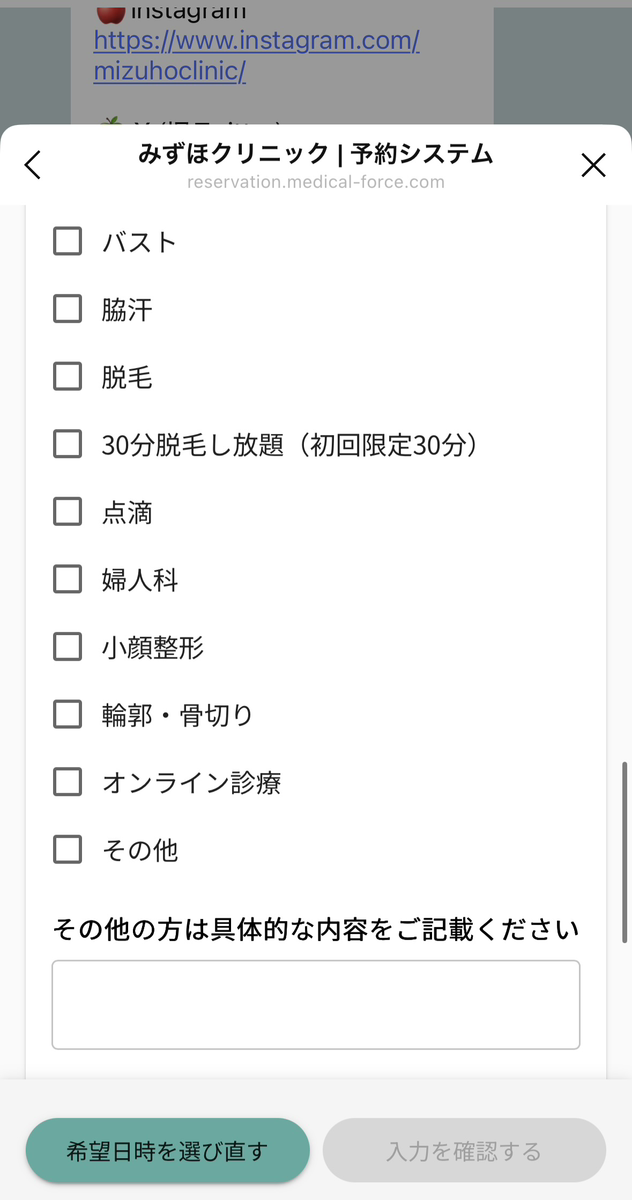Check the オンライン診療 option
Image resolution: width=632 pixels, height=1200 pixels.
pos(67,782)
